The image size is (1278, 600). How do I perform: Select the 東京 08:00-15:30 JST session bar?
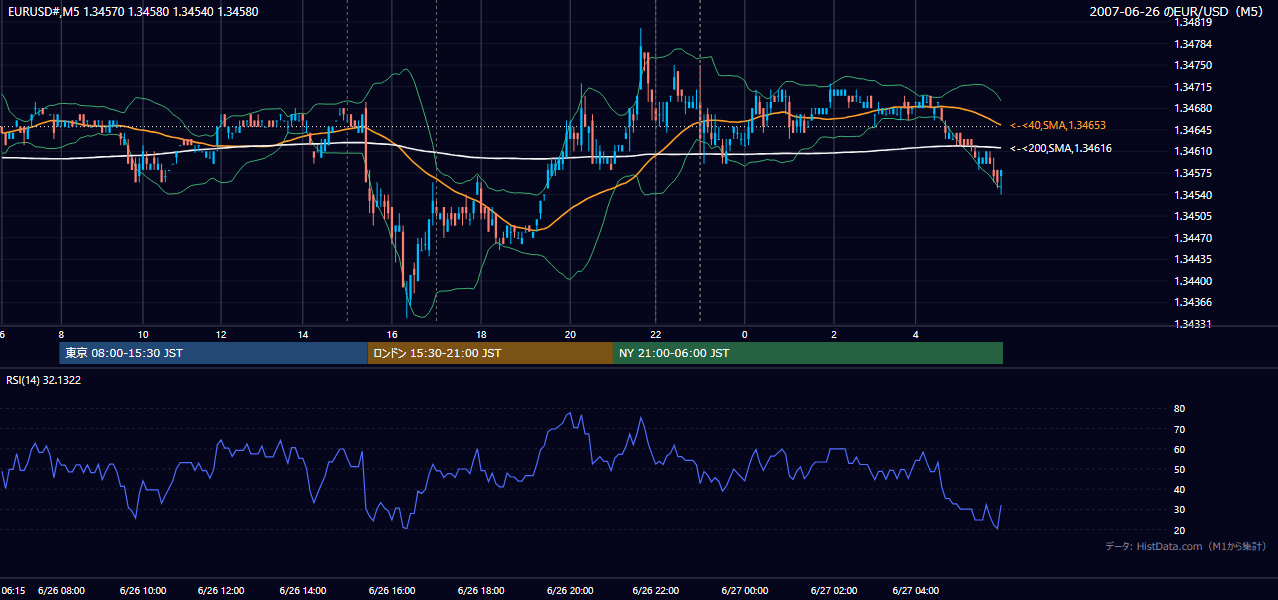point(213,353)
